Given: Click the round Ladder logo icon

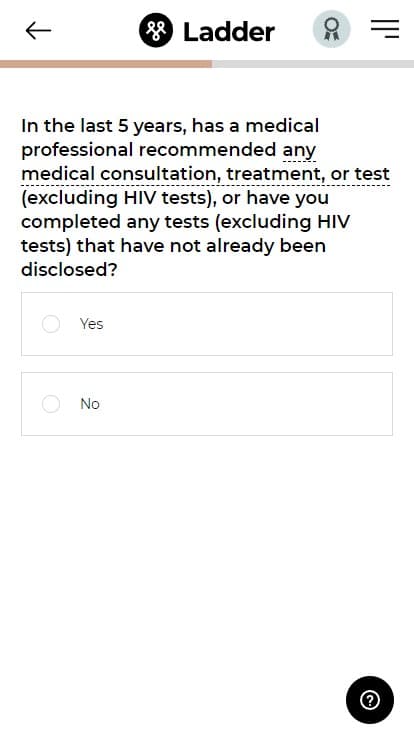Looking at the screenshot, I should point(156,31).
